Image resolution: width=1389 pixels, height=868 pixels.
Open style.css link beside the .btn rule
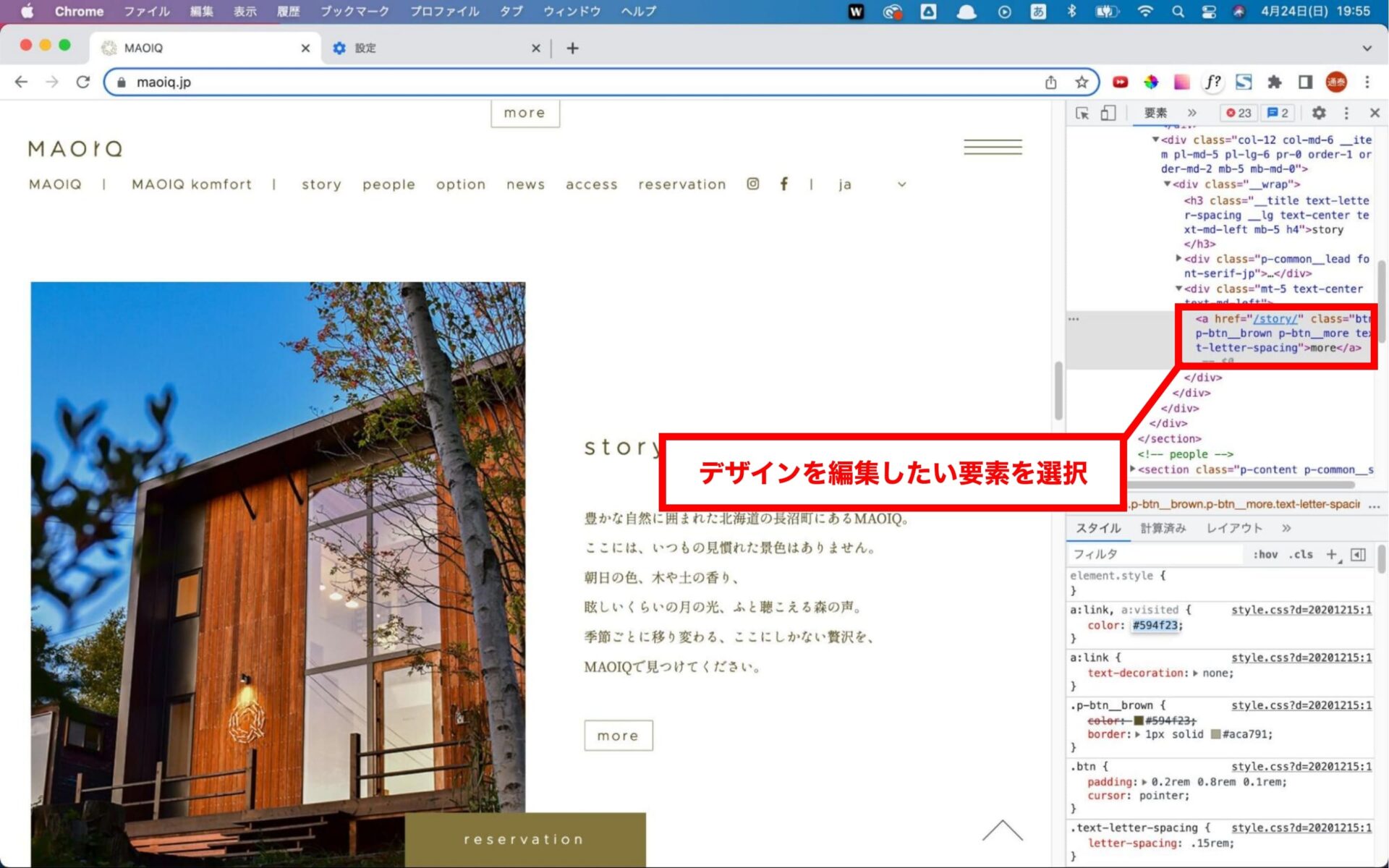(1301, 766)
